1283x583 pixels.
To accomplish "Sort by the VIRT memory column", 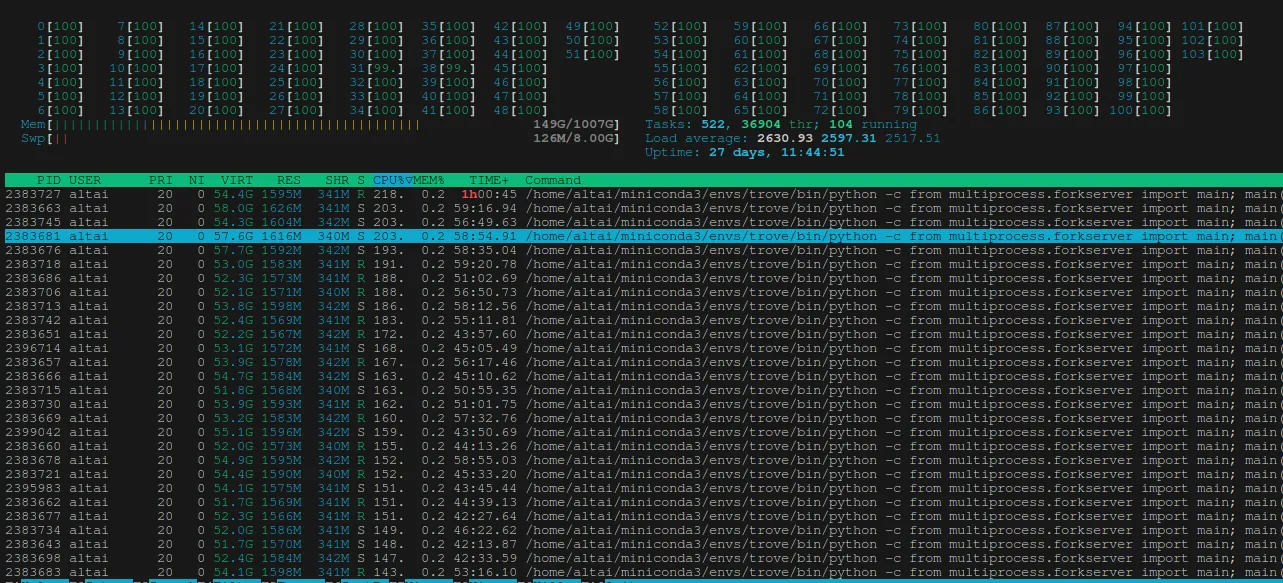I will tap(237, 180).
